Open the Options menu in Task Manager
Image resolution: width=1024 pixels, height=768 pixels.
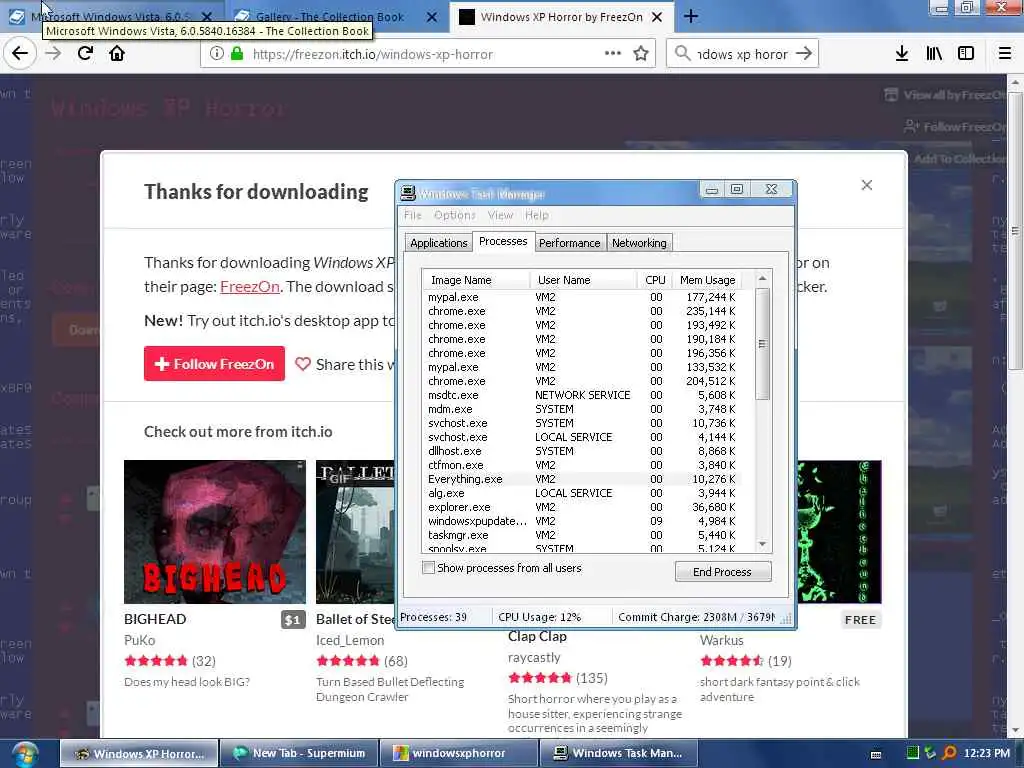pos(455,215)
